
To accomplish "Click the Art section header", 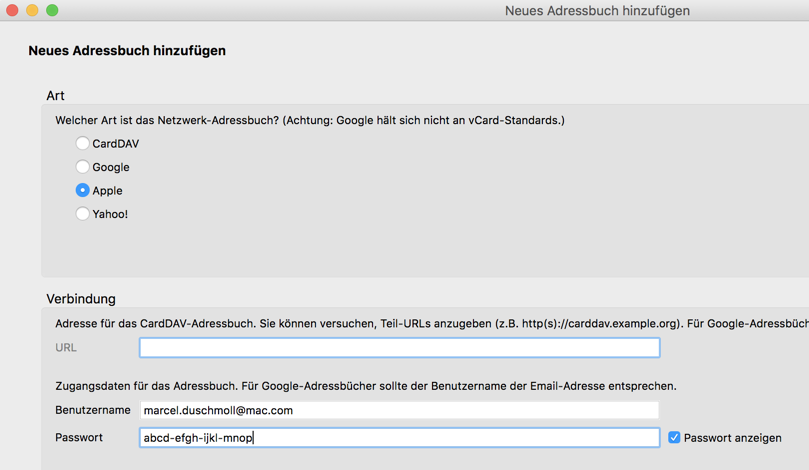I will 55,96.
